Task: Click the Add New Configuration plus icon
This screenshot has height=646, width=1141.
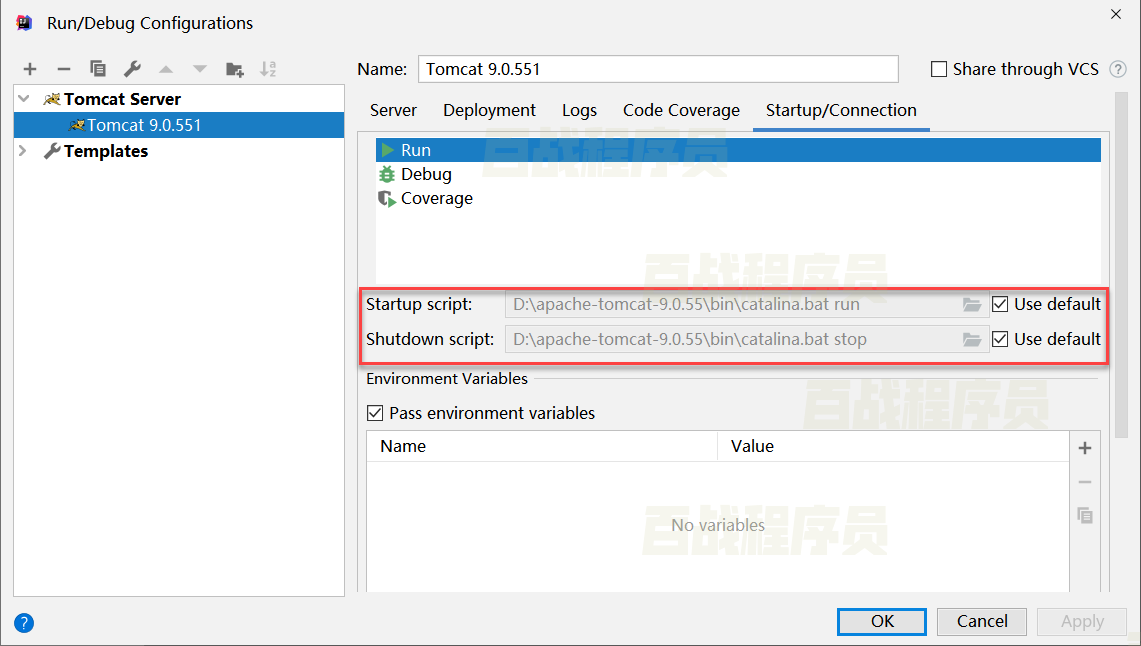Action: tap(30, 69)
